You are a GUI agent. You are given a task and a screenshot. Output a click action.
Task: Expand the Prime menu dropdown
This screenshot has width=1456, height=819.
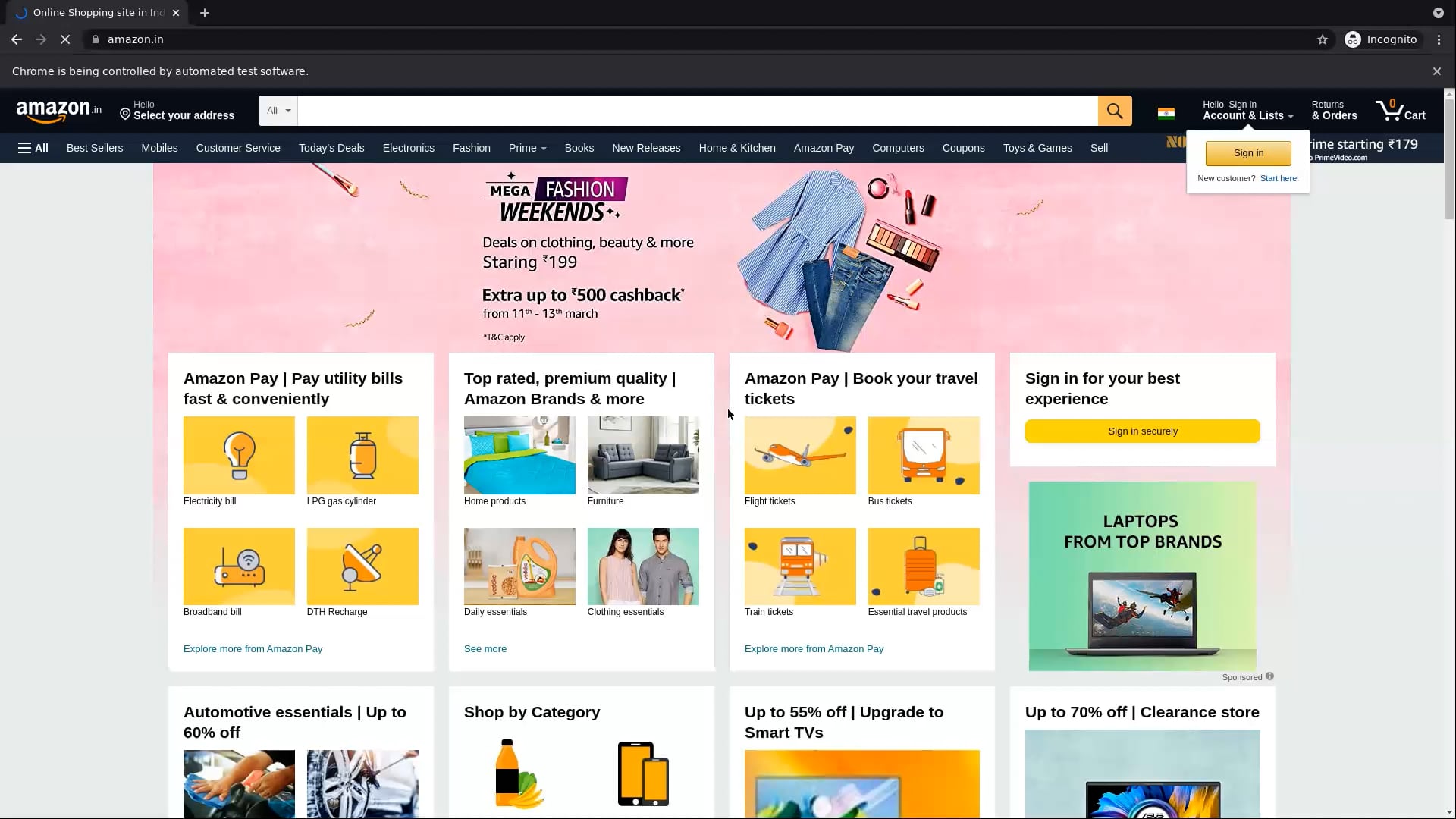pos(528,148)
